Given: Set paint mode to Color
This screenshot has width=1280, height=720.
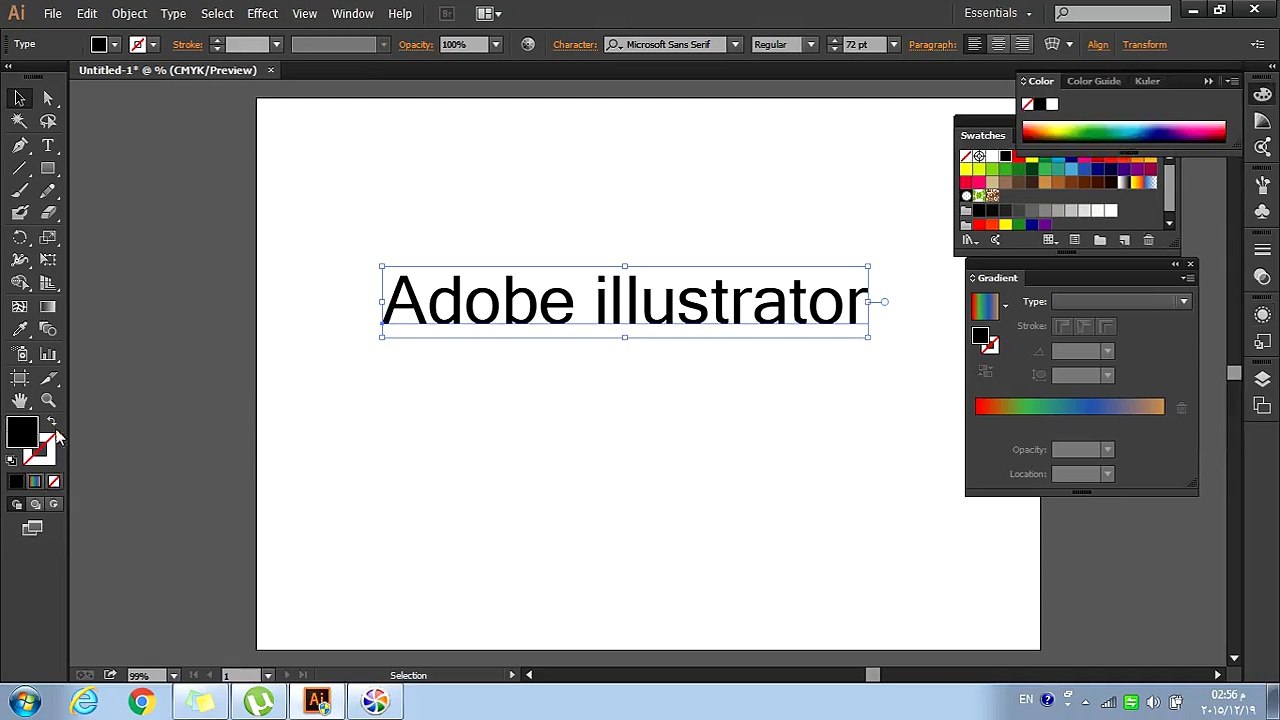Looking at the screenshot, I should click(x=16, y=482).
